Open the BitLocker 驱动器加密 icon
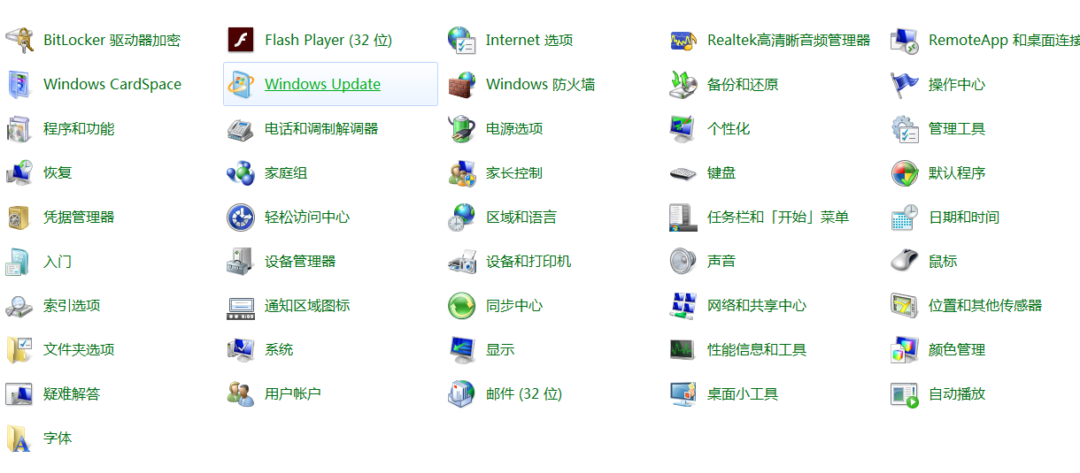 19,40
